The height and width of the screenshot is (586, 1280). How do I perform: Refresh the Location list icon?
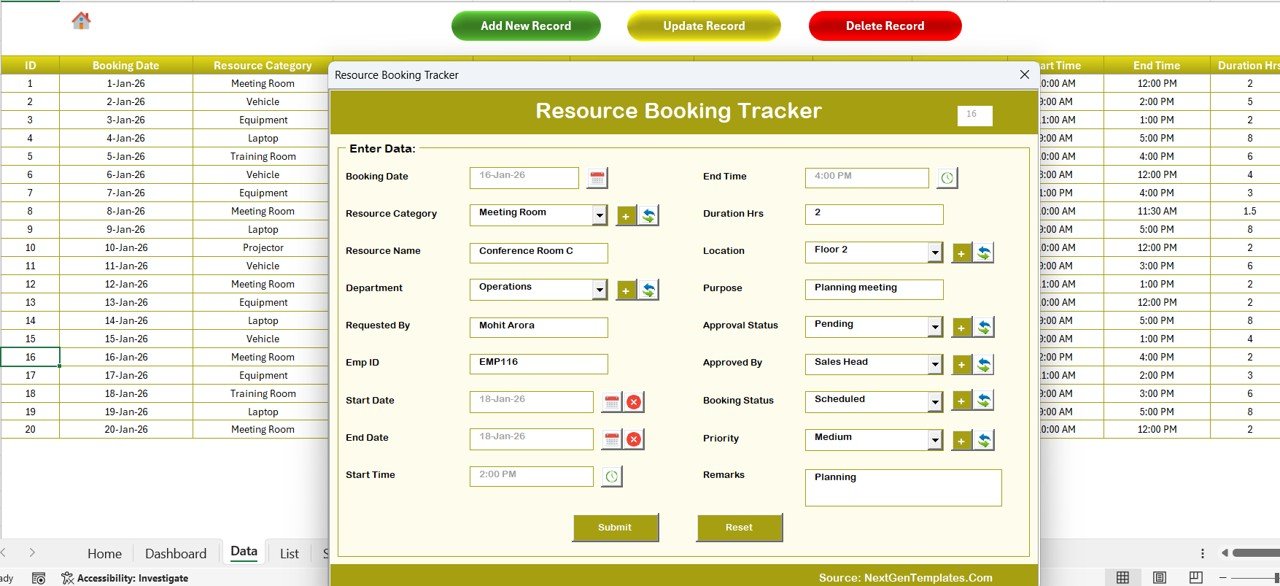click(x=984, y=253)
